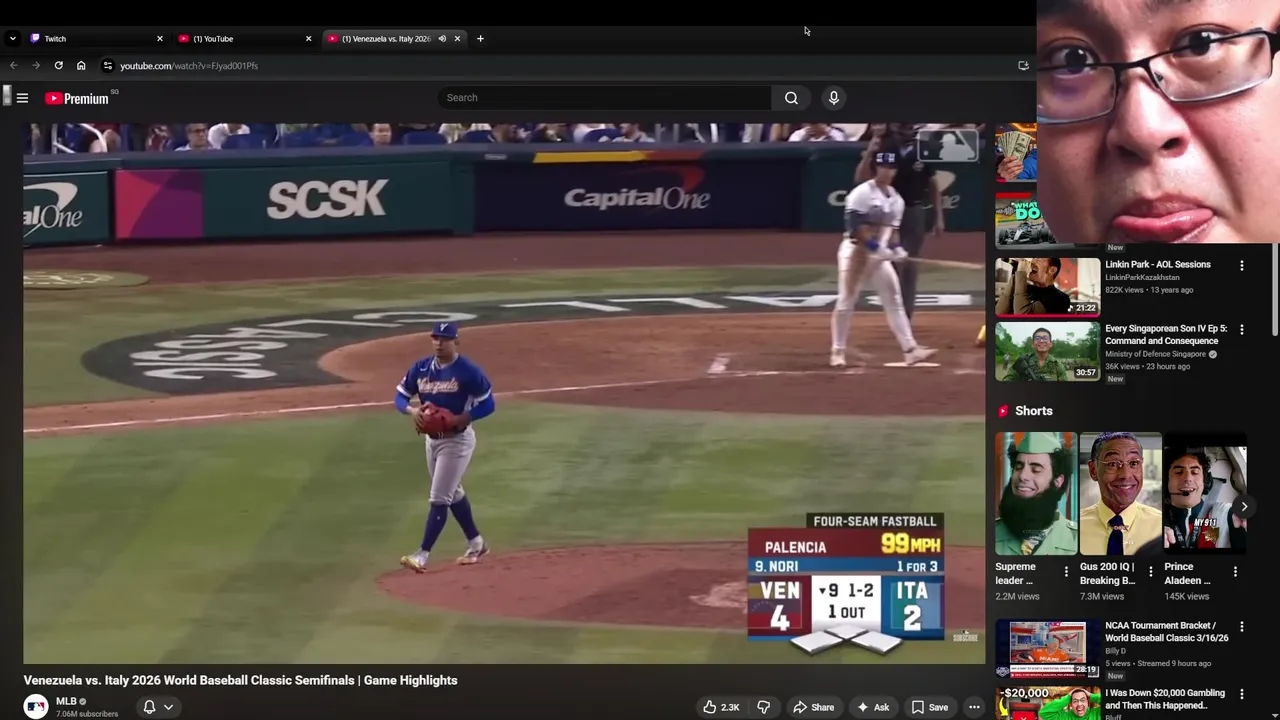Reload the page with the refresh icon
This screenshot has height=720, width=1280.
coord(59,66)
